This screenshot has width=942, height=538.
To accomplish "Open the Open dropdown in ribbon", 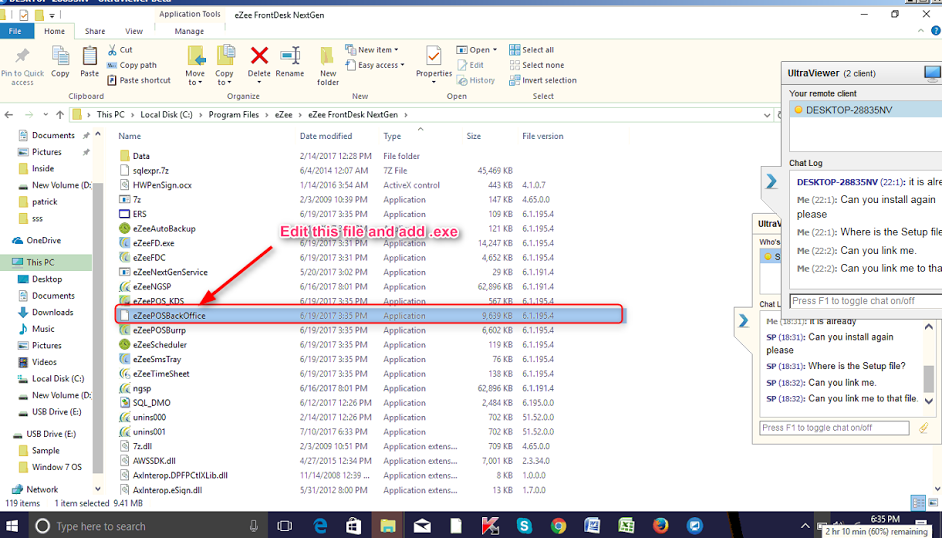I will [x=476, y=50].
